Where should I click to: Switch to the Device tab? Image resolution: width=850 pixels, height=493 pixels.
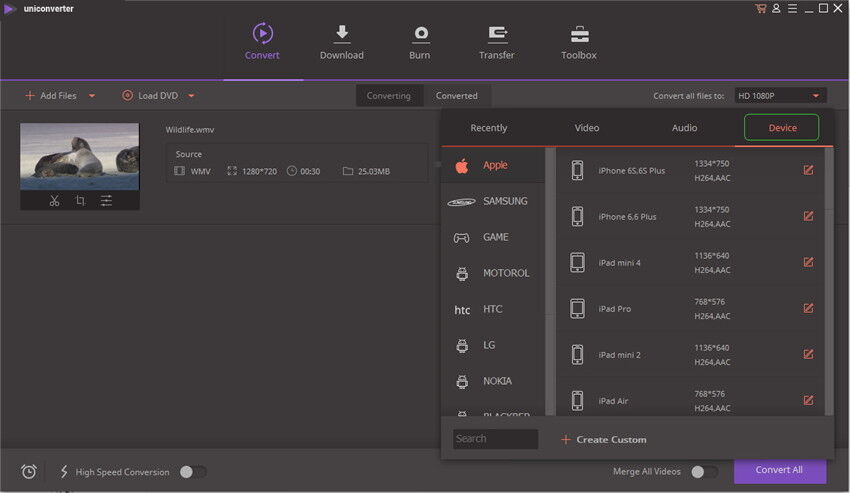[x=782, y=127]
